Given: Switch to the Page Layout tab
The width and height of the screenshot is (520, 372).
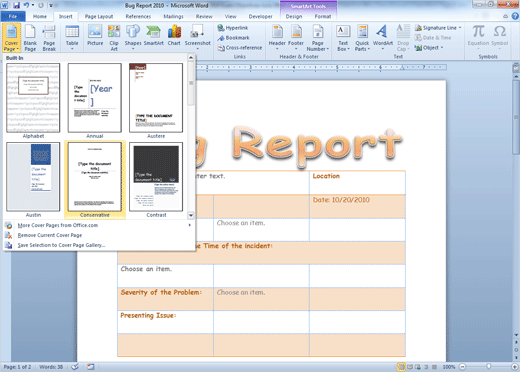Looking at the screenshot, I should (x=99, y=16).
